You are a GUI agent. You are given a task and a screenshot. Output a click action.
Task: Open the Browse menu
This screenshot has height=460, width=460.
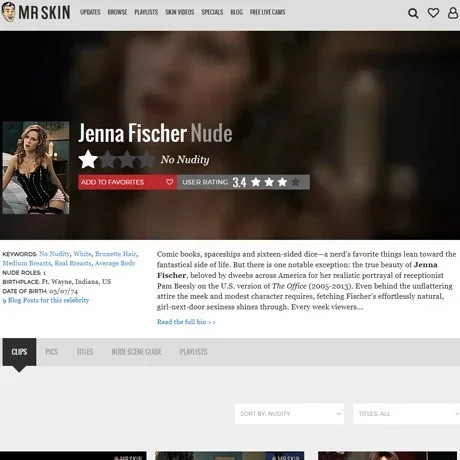(117, 12)
